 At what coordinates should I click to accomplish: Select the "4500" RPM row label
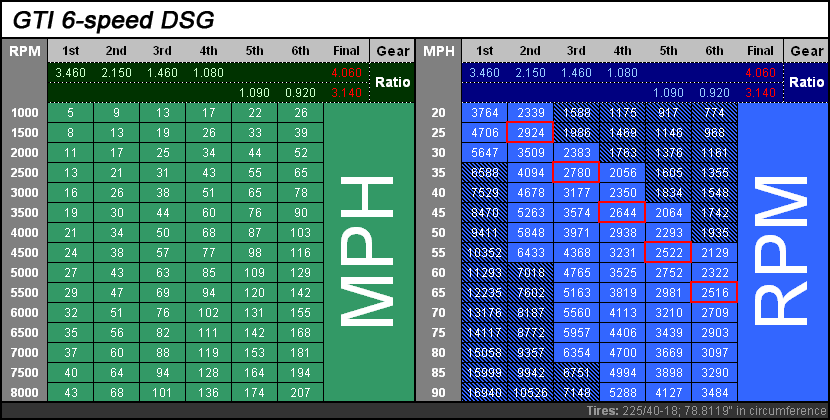coord(24,253)
